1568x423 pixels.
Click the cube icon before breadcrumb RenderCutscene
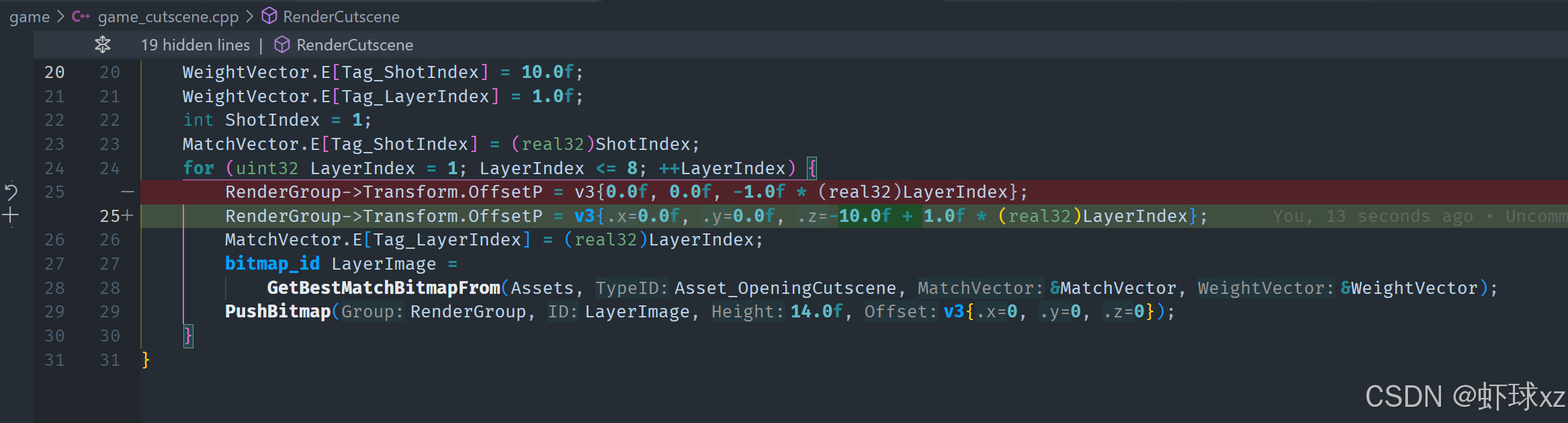(x=269, y=16)
